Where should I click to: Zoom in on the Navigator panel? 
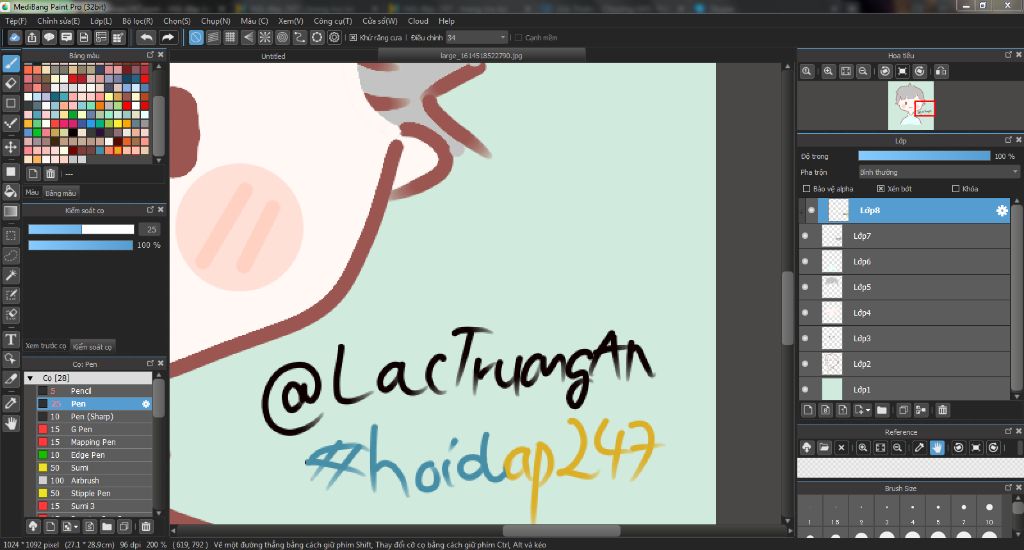(x=828, y=71)
